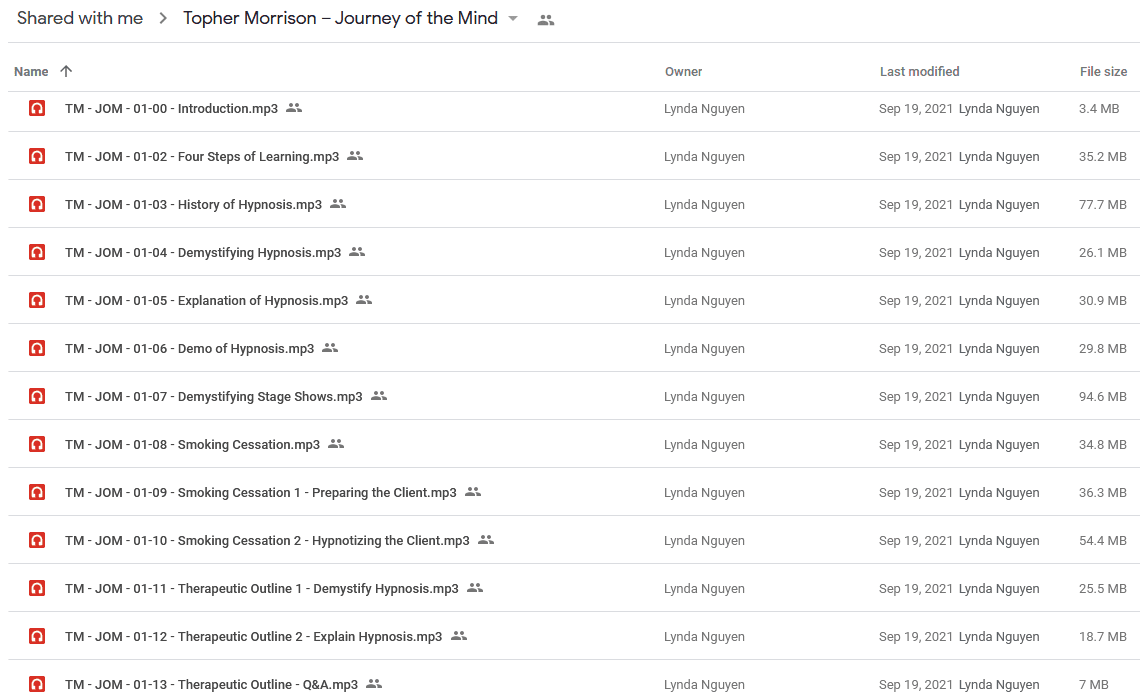Screen dimensions: 1140x697
Task: Click audio icon for 01-08 Smoking Cessation.mp3
Action: click(x=37, y=444)
